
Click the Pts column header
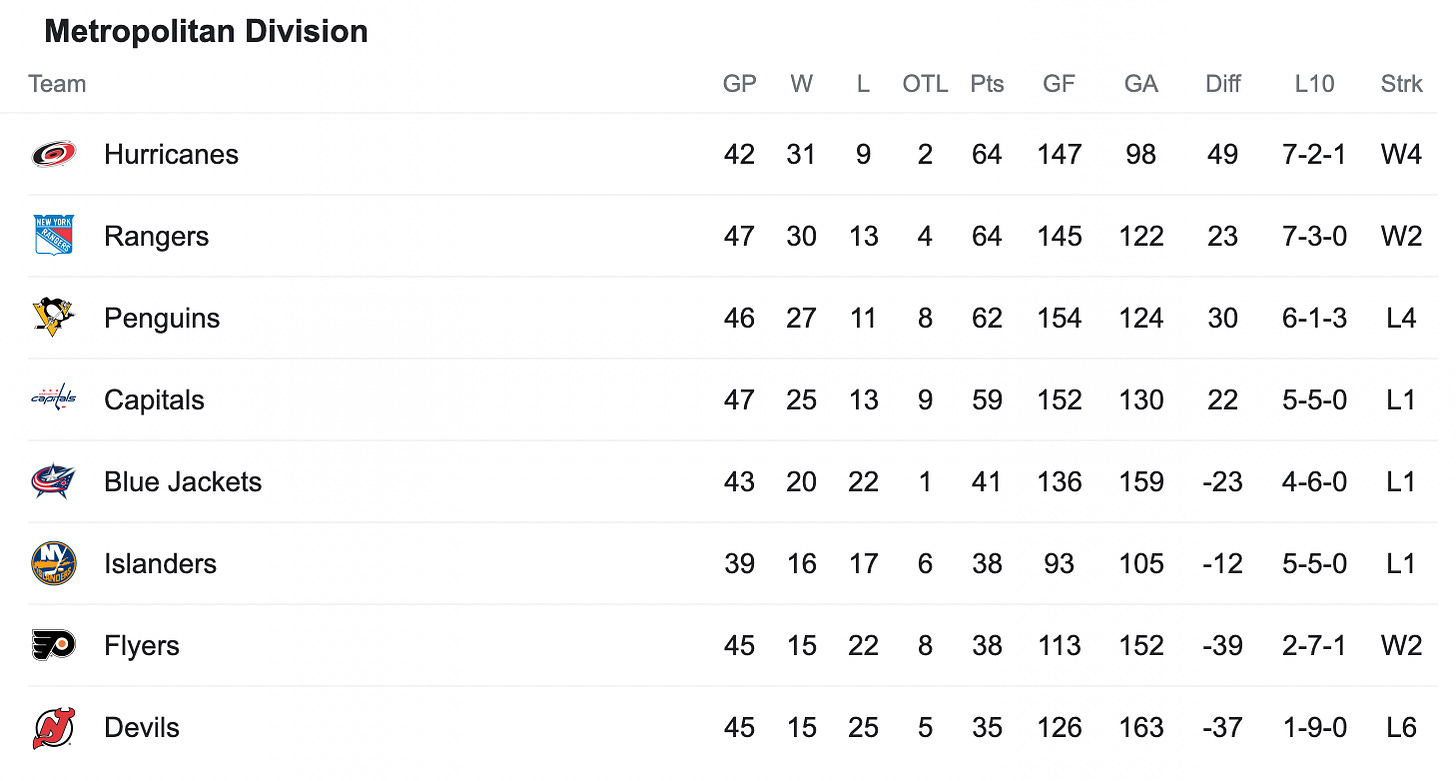[x=987, y=84]
